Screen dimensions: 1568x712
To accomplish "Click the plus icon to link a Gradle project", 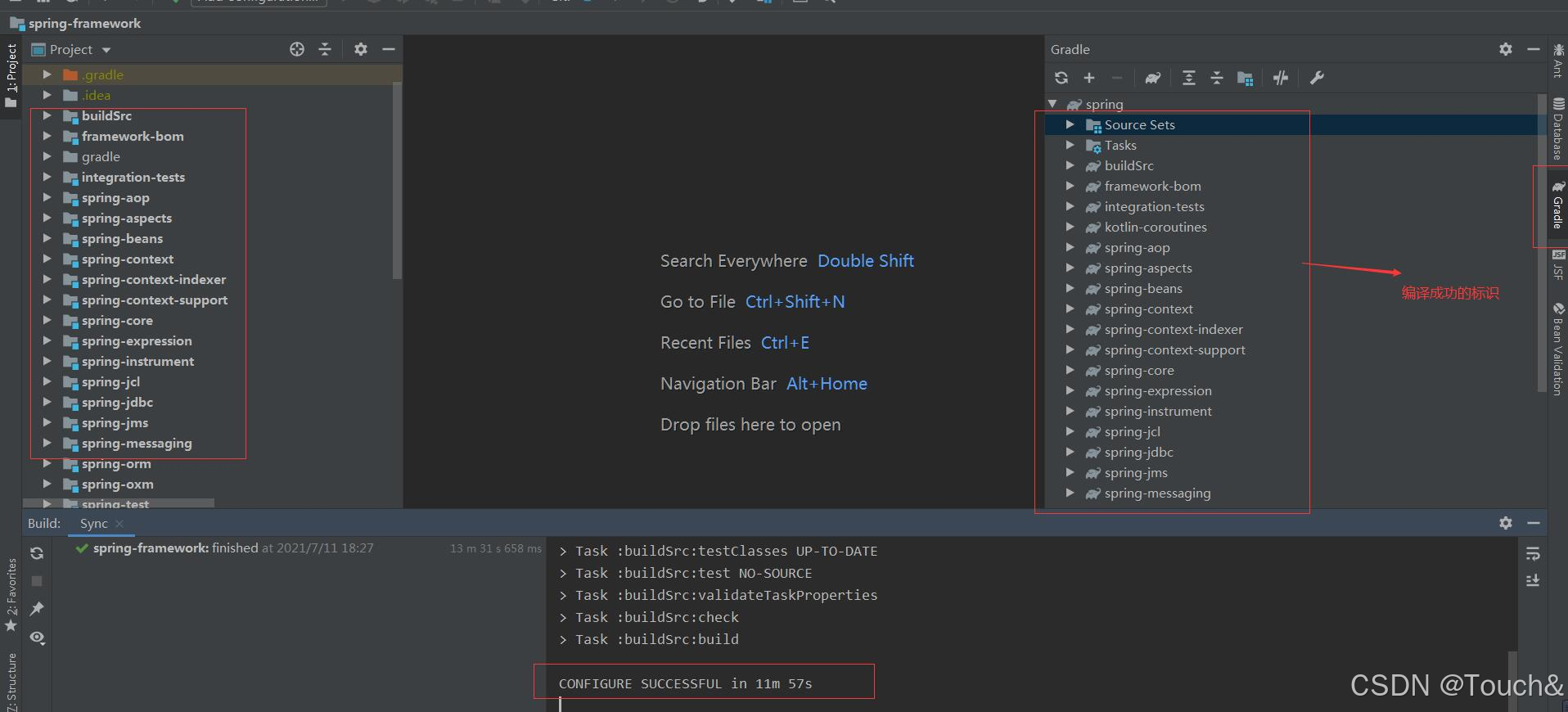I will click(1089, 78).
